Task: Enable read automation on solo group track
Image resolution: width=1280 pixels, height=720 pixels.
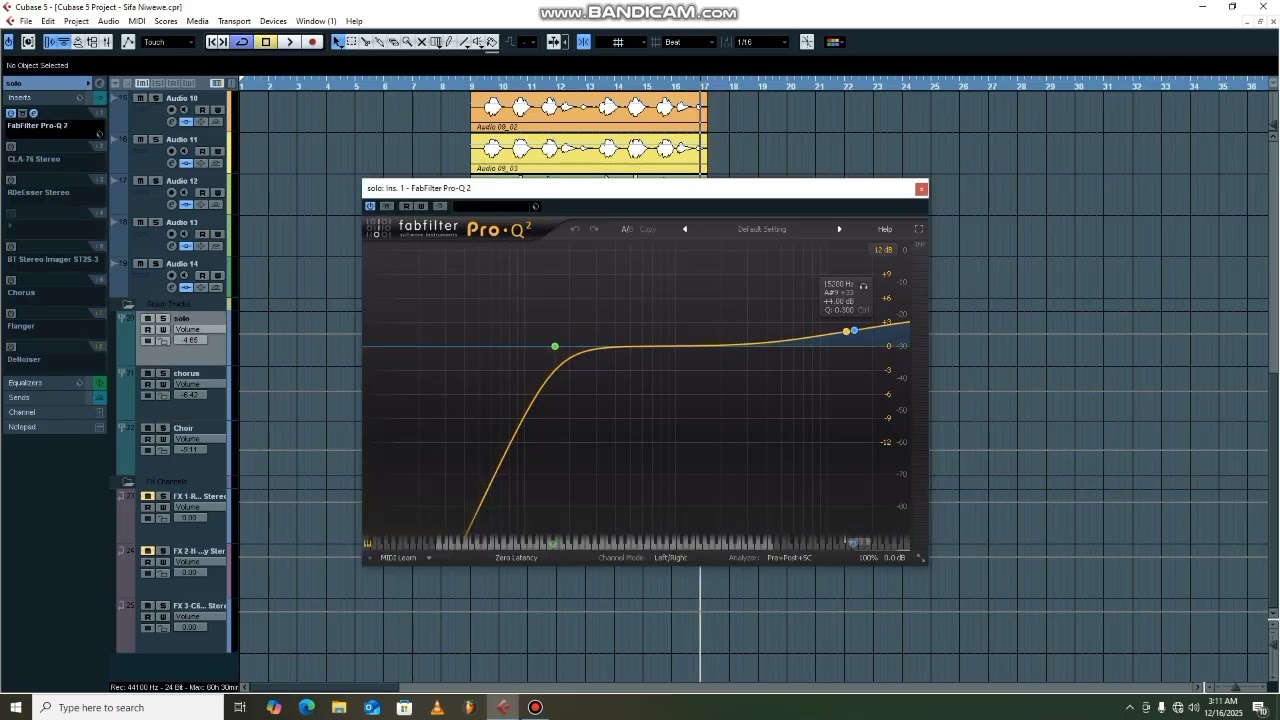Action: click(147, 329)
